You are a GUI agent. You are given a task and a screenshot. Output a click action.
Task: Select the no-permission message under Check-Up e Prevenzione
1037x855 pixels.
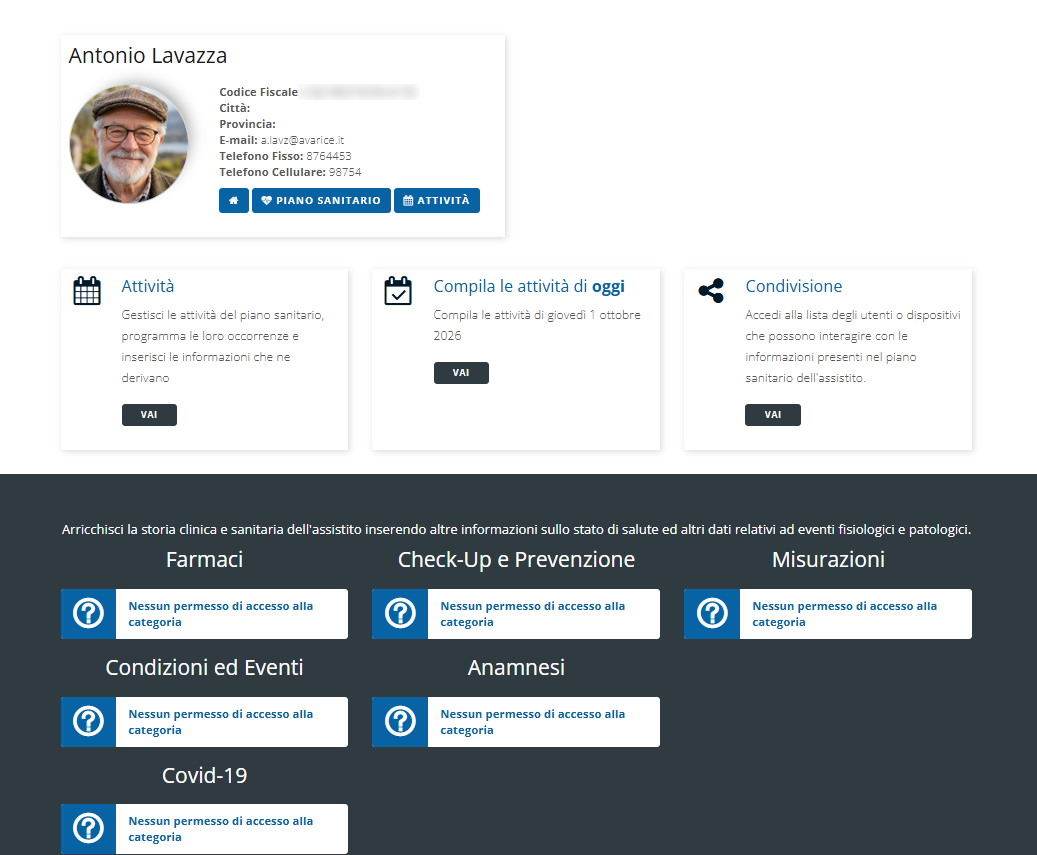tap(532, 614)
